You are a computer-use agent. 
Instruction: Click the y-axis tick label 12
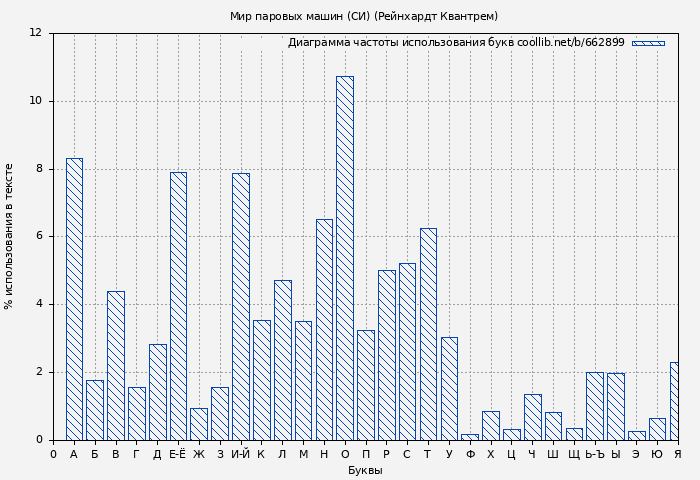[x=36, y=33]
